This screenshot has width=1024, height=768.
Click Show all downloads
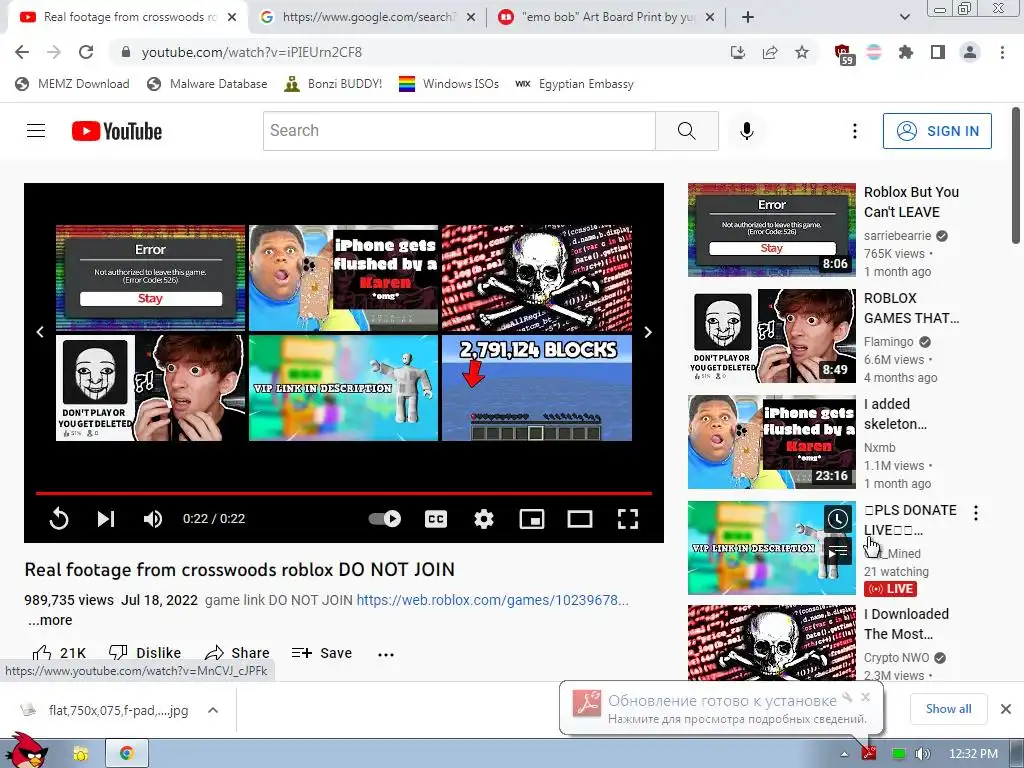(x=948, y=709)
